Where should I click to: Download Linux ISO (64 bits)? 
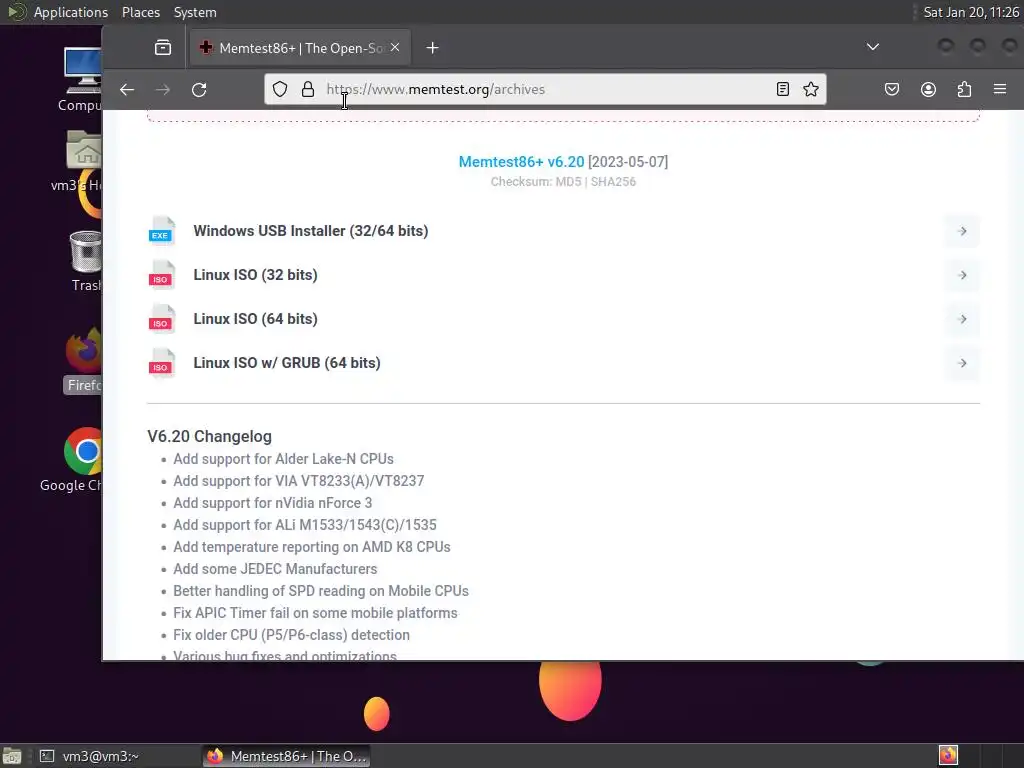click(x=255, y=319)
